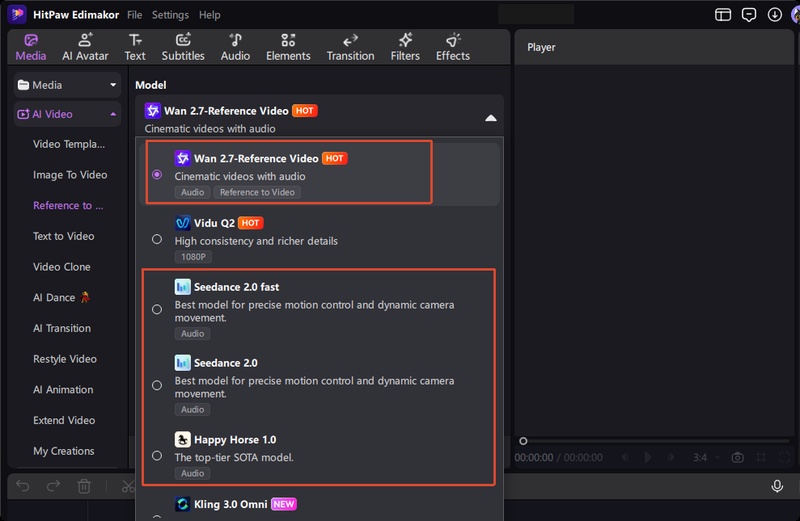
Task: Step to next frame in Player
Action: pos(671,457)
